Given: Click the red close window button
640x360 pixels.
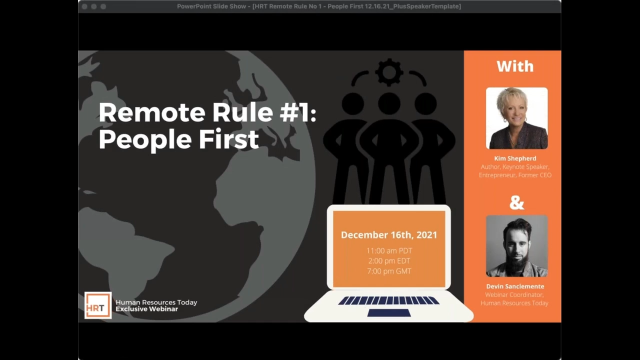Looking at the screenshot, I should pos(84,7).
